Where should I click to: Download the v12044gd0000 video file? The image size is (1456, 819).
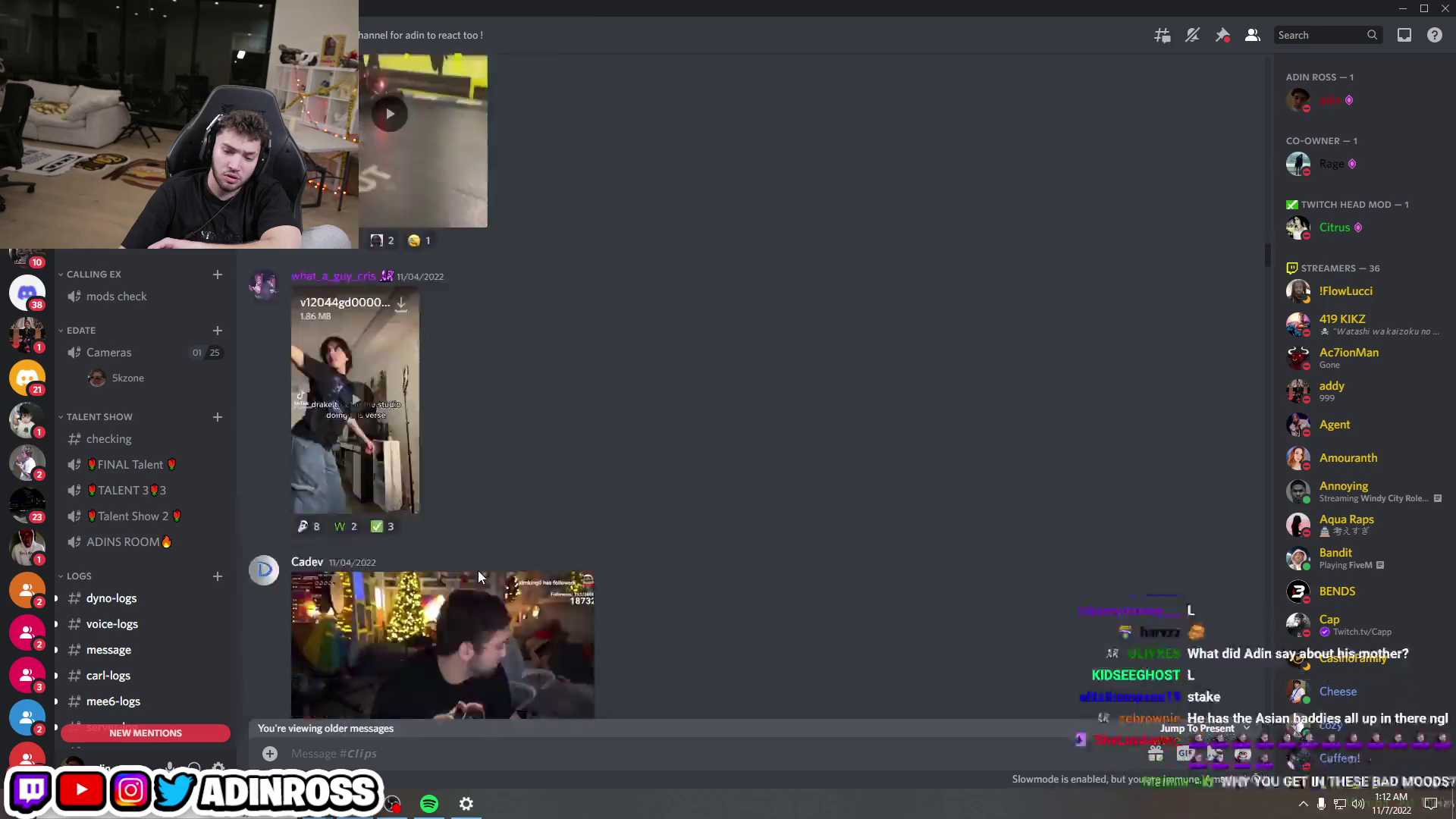tap(401, 303)
